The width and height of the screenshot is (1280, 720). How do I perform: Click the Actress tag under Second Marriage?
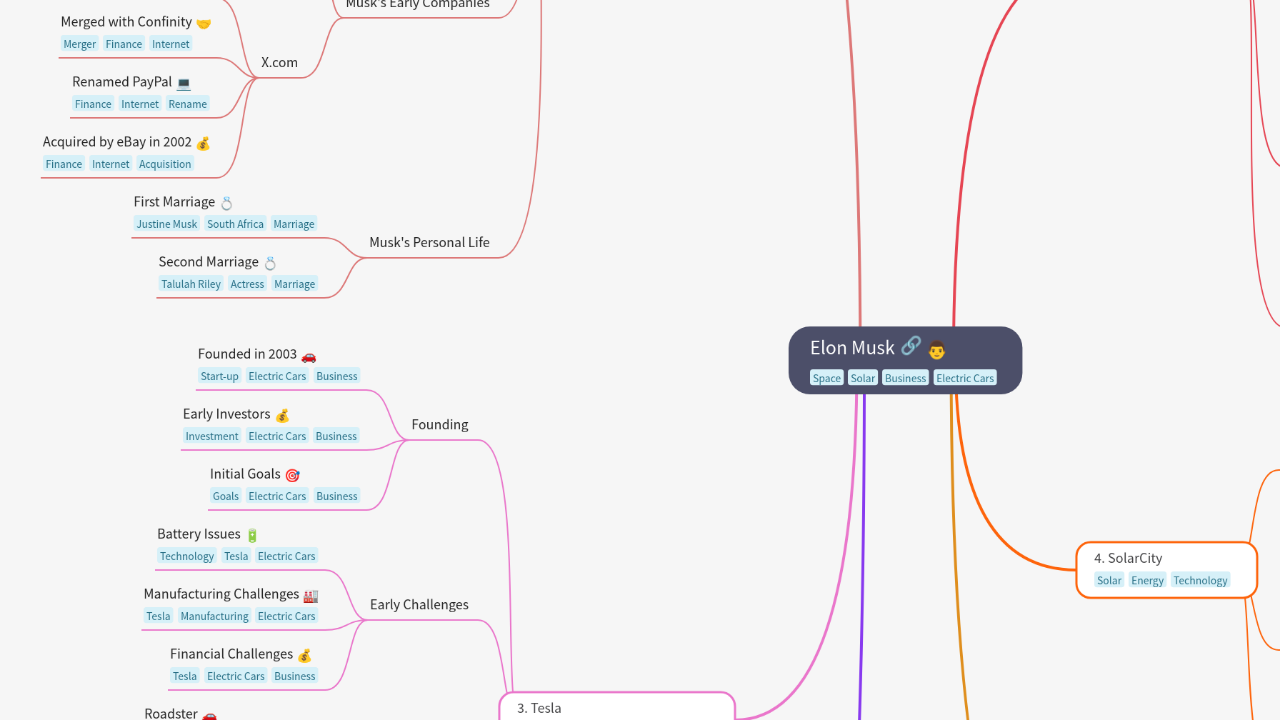point(247,284)
